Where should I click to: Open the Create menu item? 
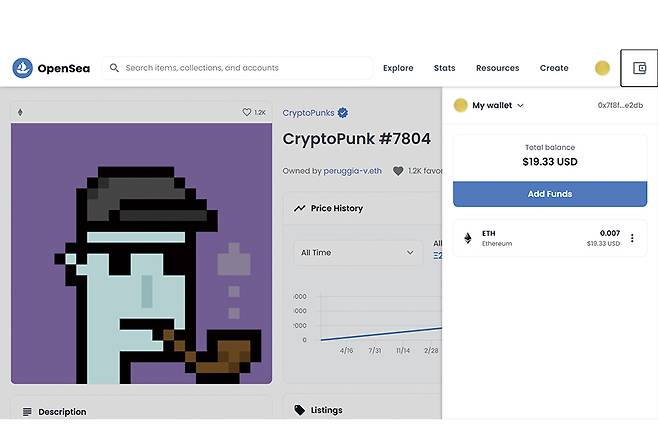pos(554,68)
